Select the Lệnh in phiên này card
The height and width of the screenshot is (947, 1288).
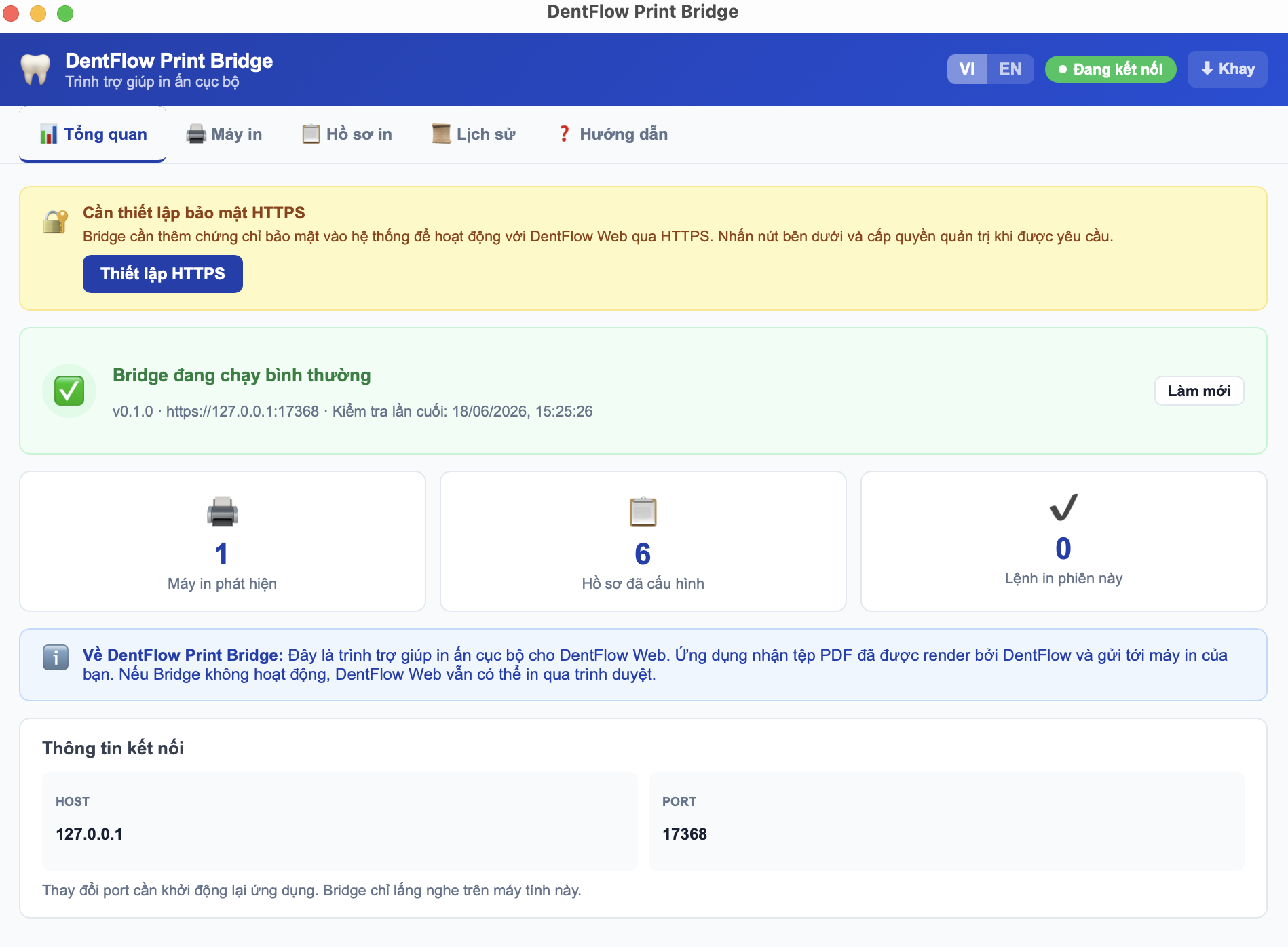click(1064, 541)
